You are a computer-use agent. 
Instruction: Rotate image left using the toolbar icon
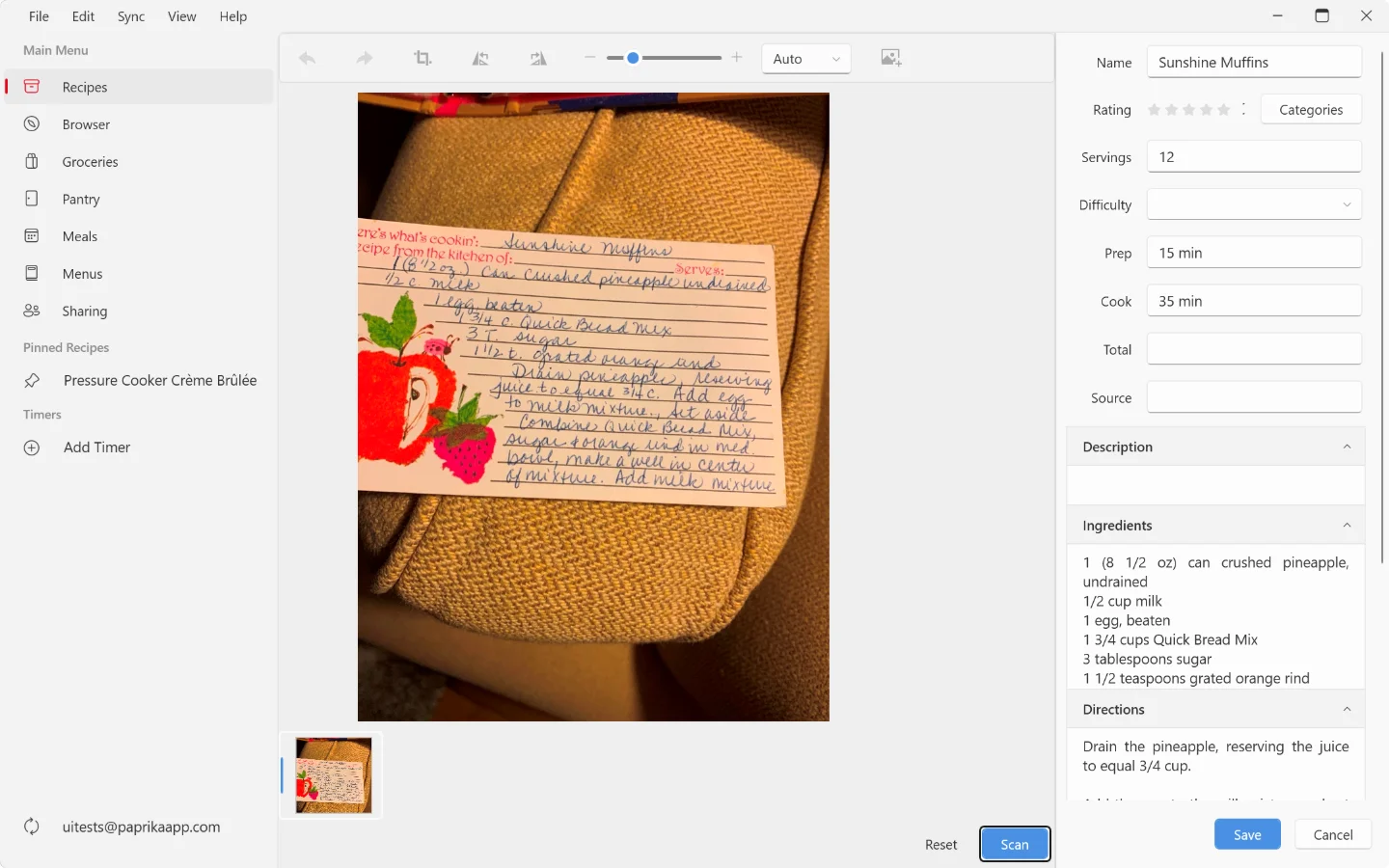tap(480, 59)
